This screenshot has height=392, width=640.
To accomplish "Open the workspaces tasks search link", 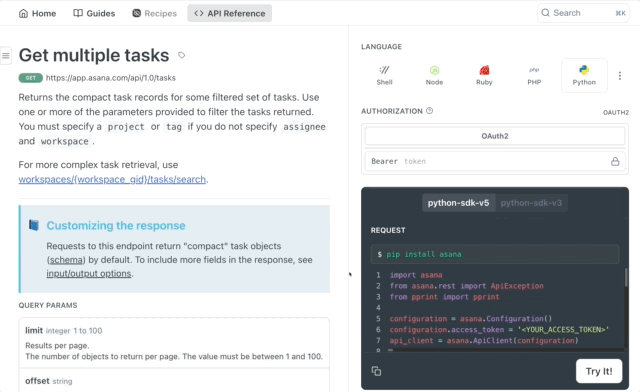I will (x=112, y=179).
